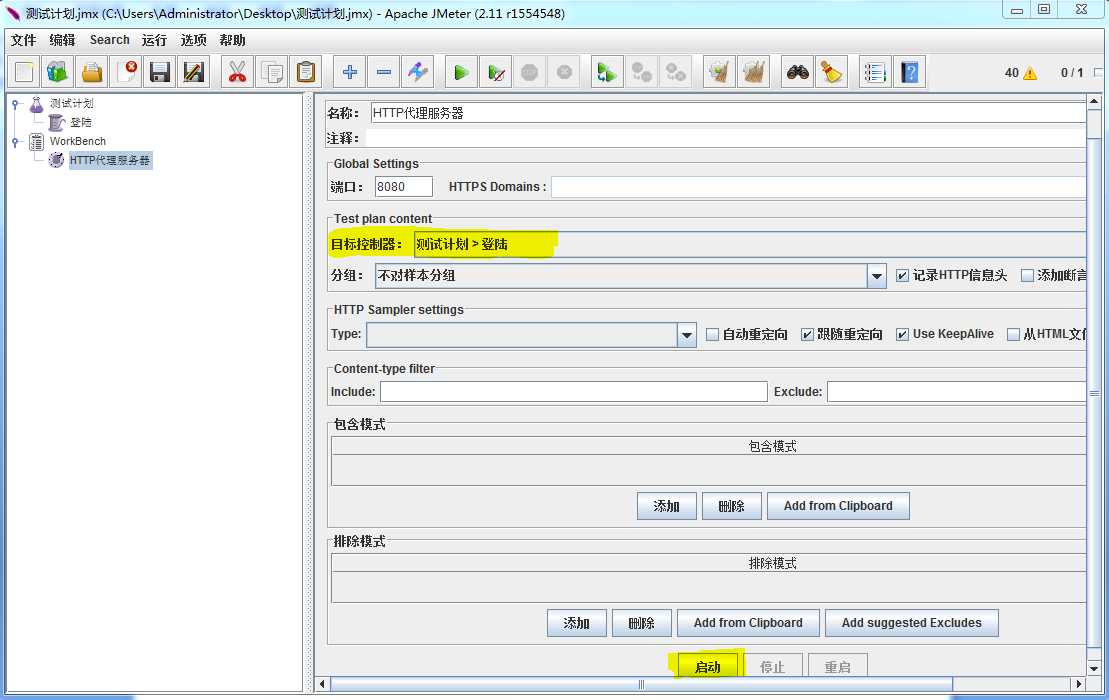Select the 登陆 tree item
The width and height of the screenshot is (1109, 700).
point(81,123)
